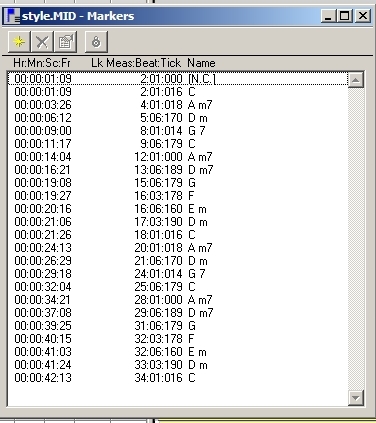Select the D m marker at 5:06:170
376x423 pixels.
(x=178, y=118)
